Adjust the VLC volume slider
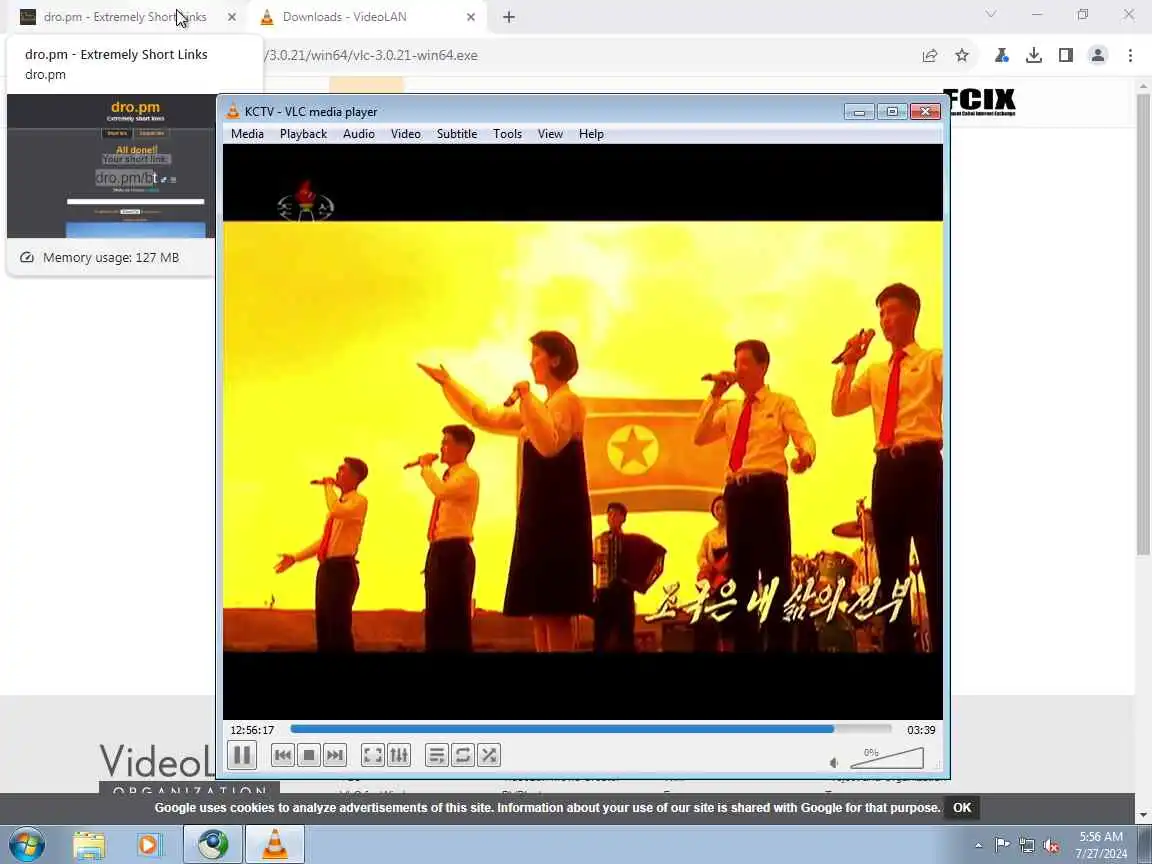The height and width of the screenshot is (864, 1152). [x=887, y=758]
